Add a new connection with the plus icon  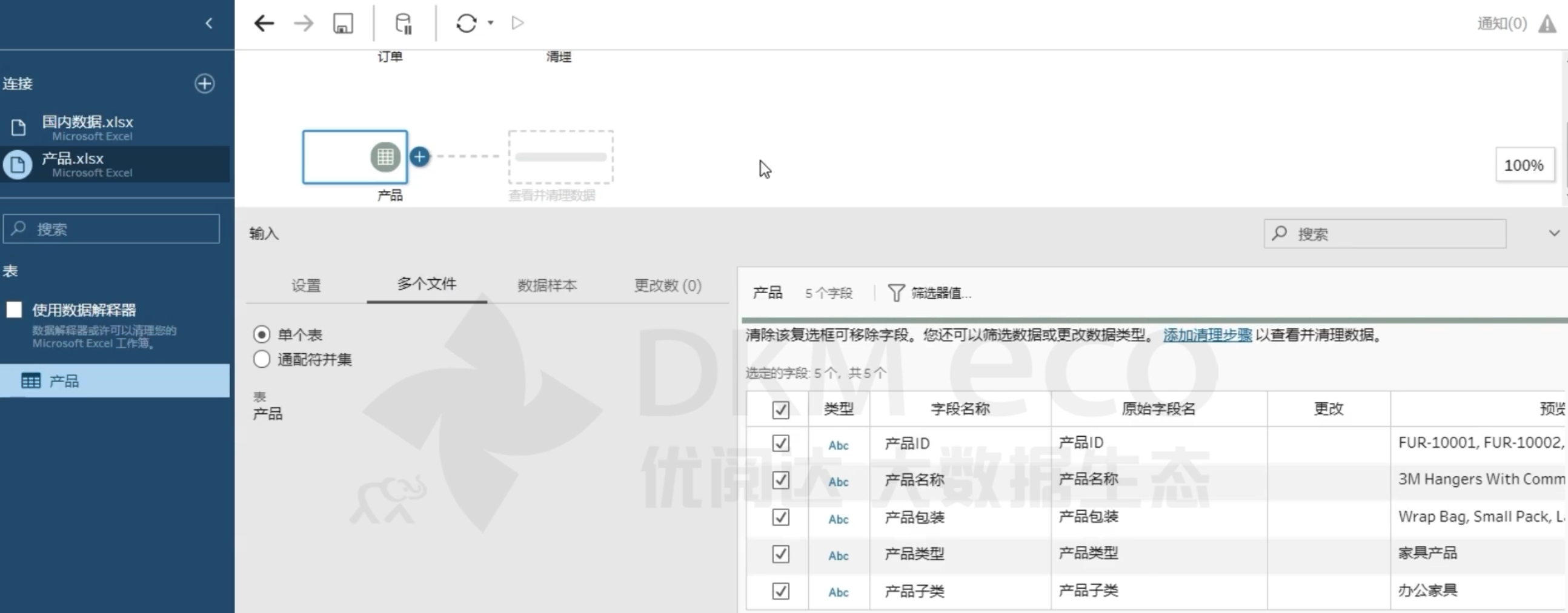pos(205,84)
